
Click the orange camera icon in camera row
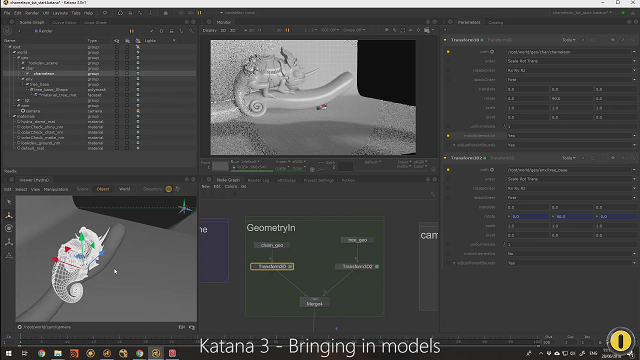click(138, 111)
